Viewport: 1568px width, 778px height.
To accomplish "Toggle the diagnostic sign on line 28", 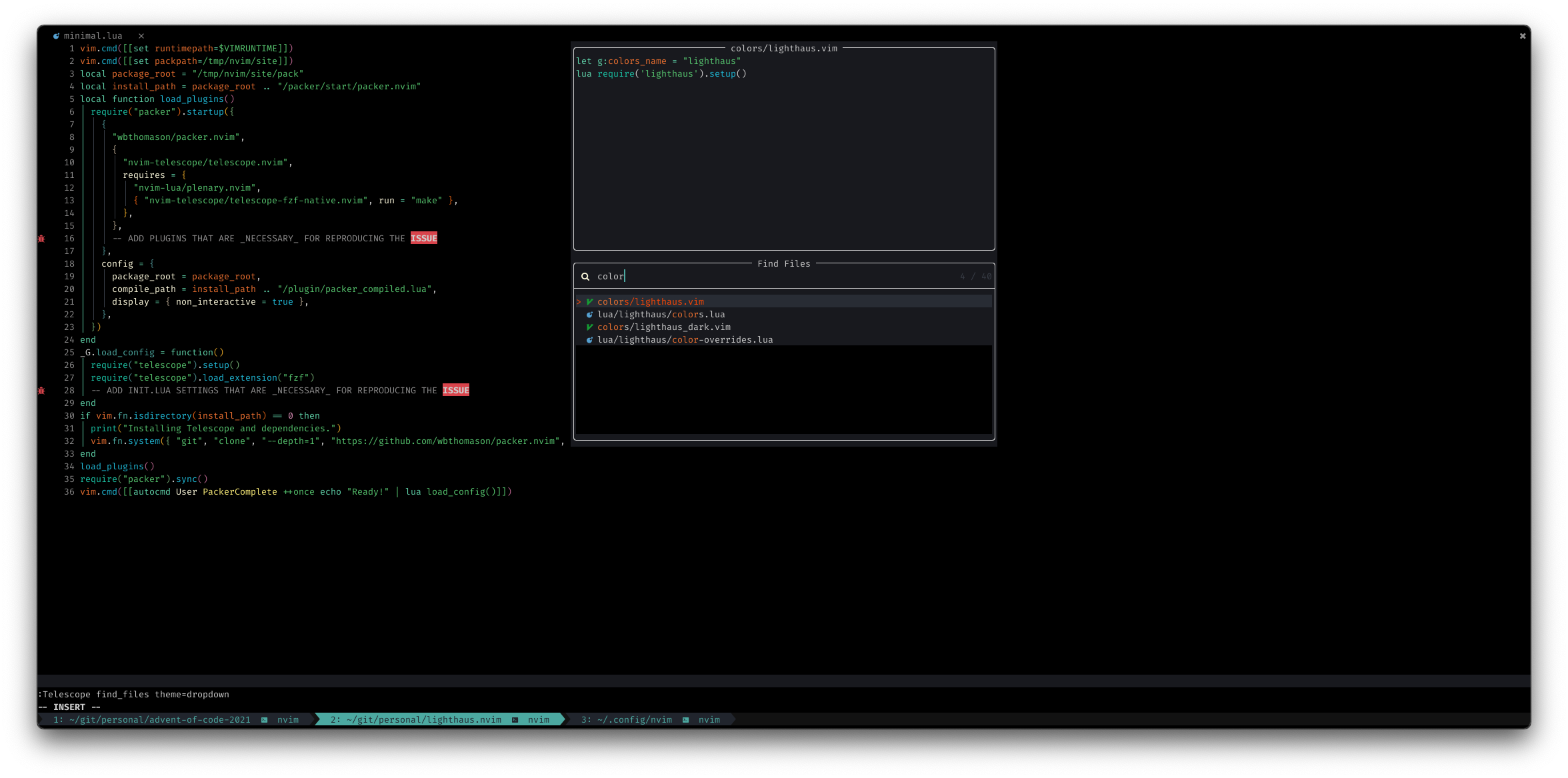I will (x=41, y=390).
